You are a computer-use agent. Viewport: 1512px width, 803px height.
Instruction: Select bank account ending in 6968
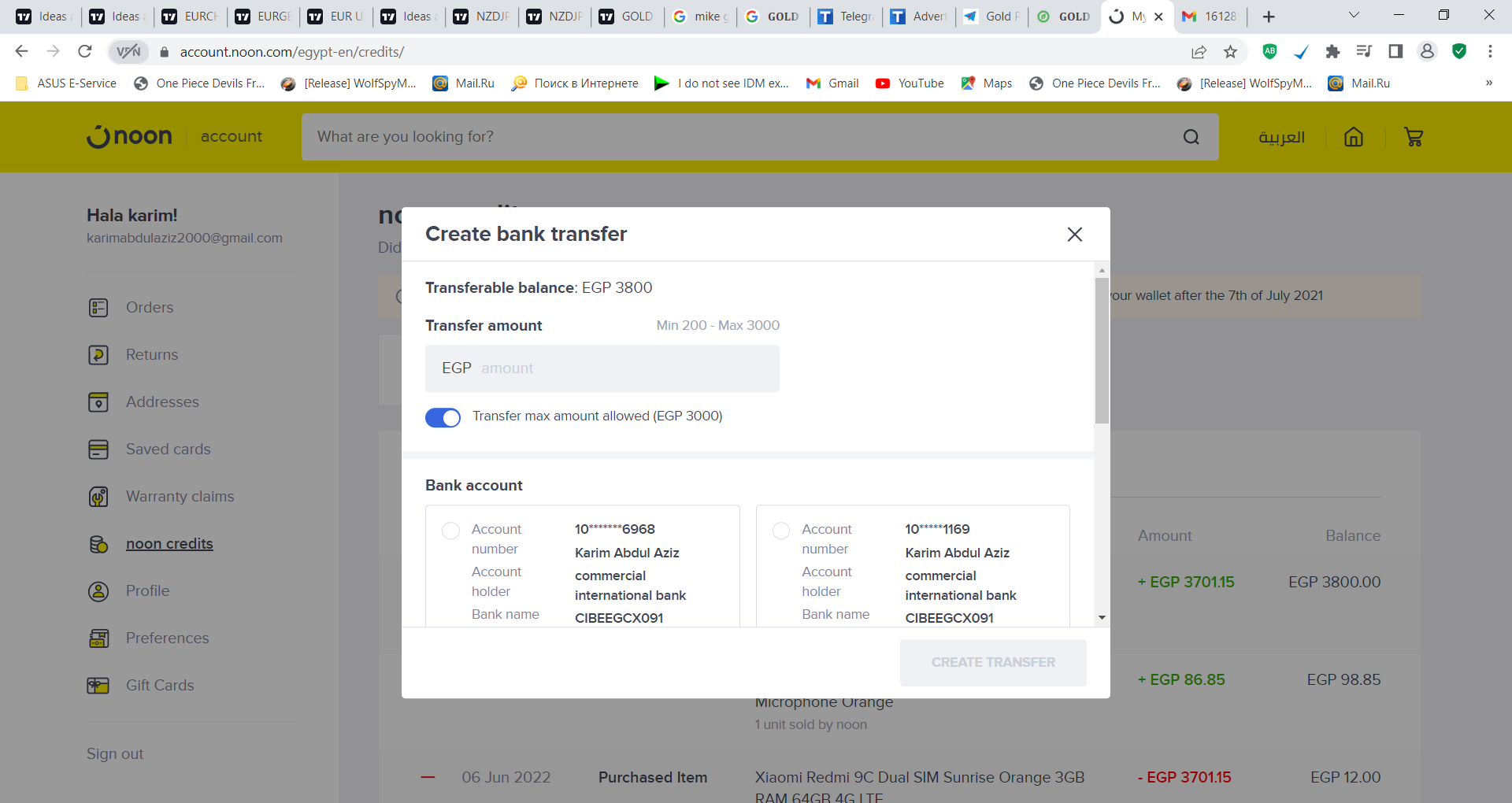450,531
